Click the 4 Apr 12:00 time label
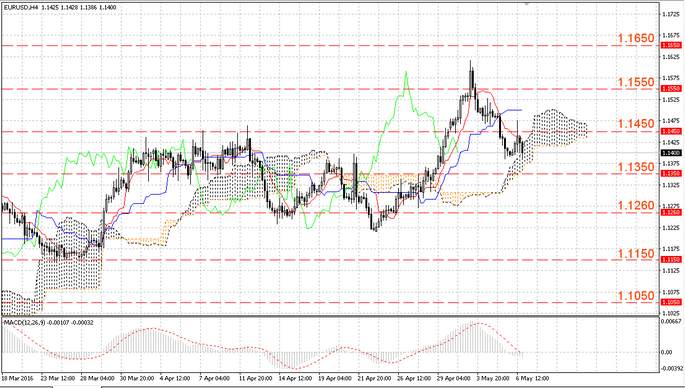 [175, 378]
